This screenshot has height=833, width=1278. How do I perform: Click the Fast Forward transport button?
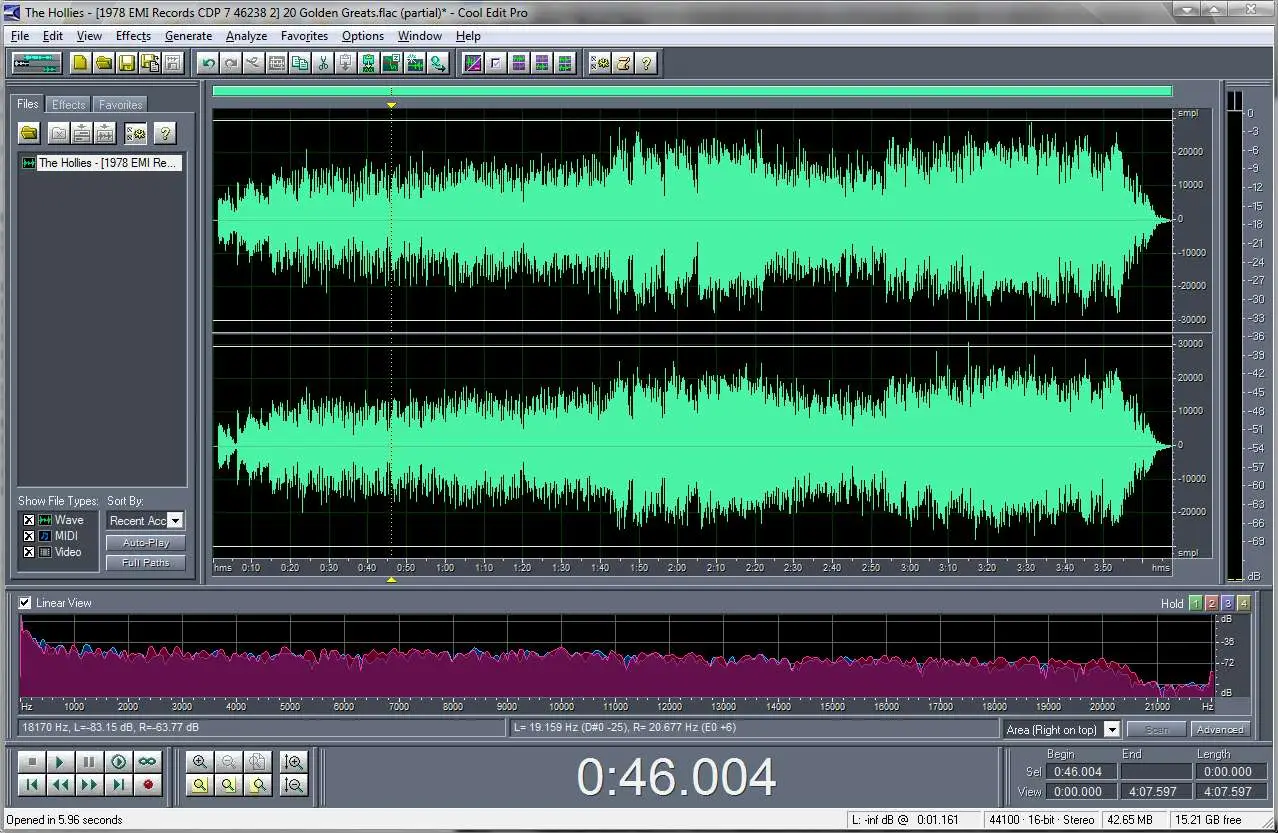(89, 785)
